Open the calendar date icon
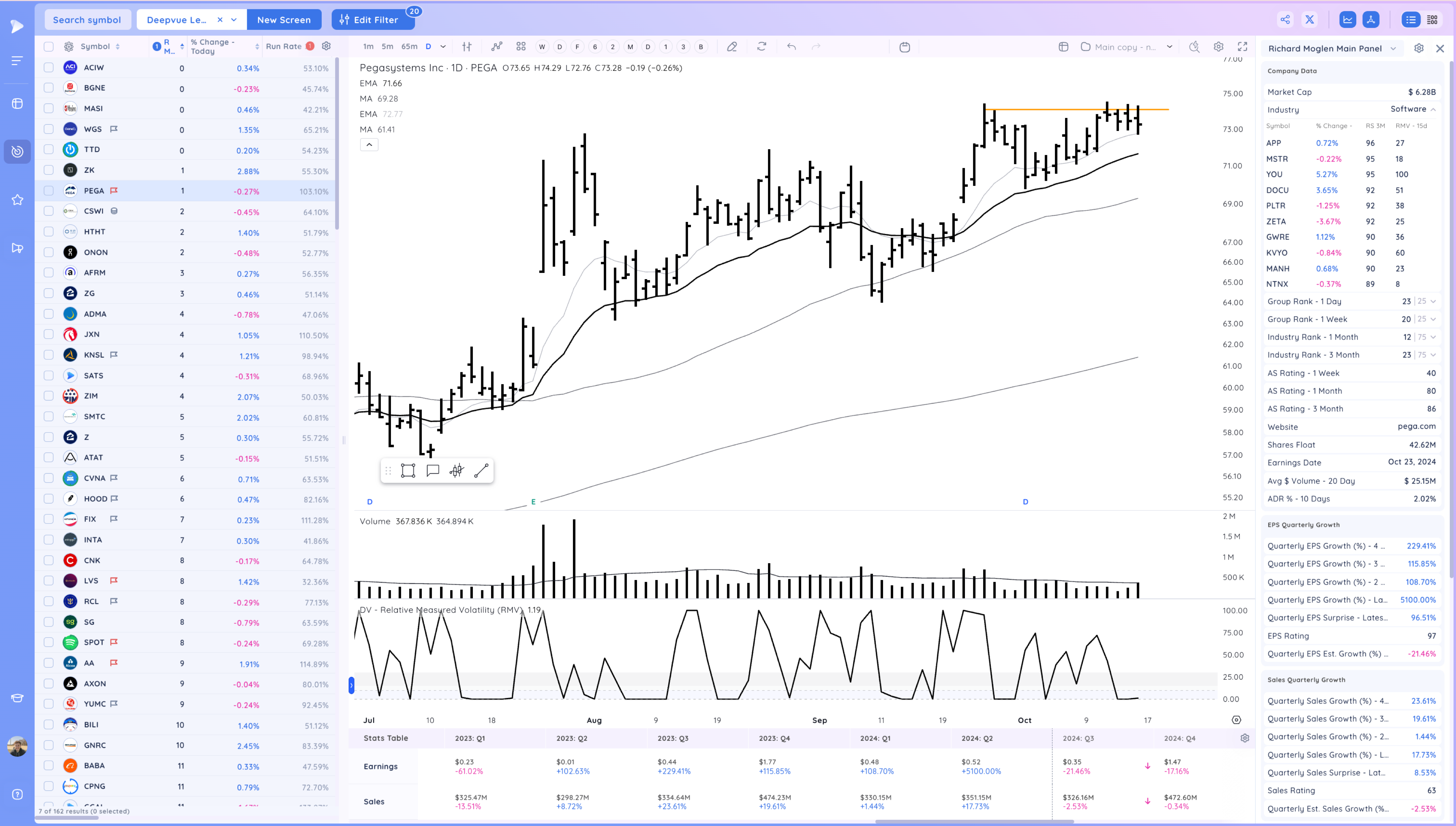Viewport: 1456px width, 826px height. 905,47
